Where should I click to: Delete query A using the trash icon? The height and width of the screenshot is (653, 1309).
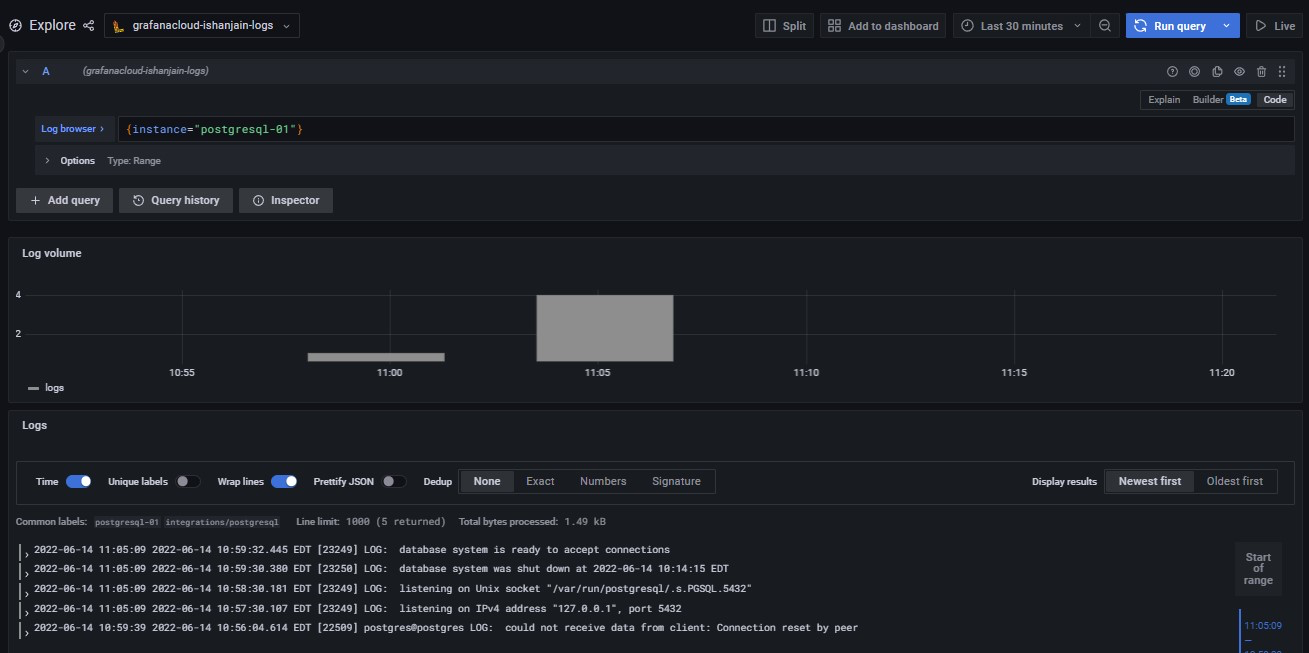(x=1261, y=72)
